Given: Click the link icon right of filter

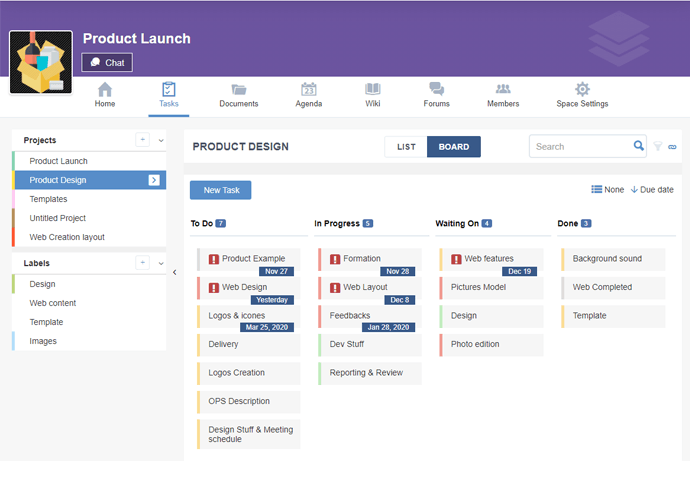Looking at the screenshot, I should 673,147.
